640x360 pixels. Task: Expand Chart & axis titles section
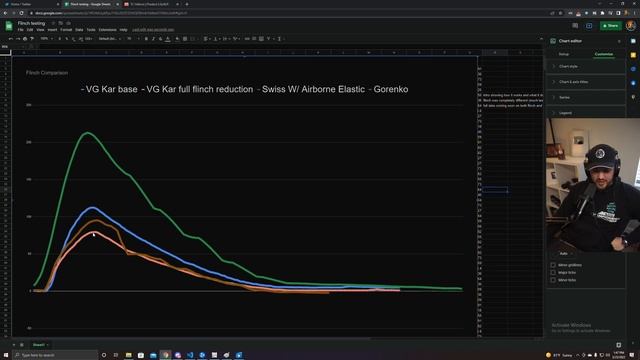[586, 82]
